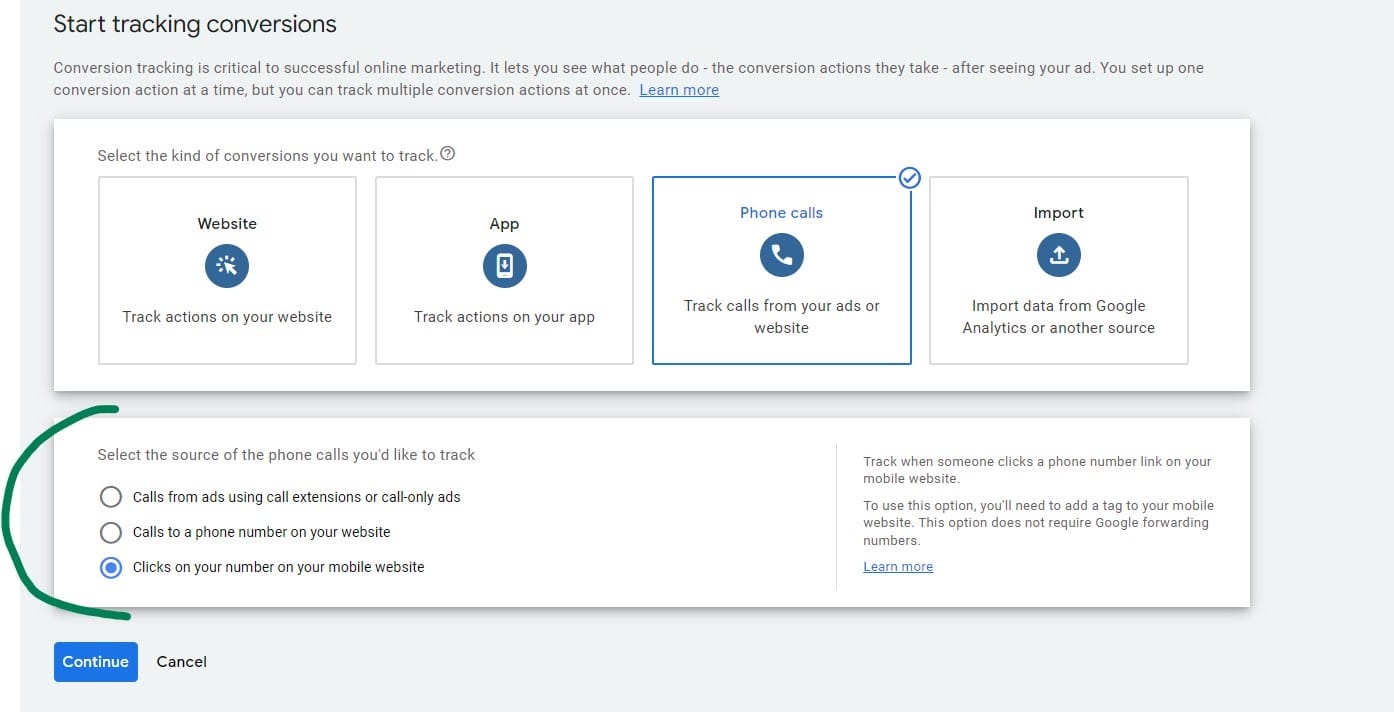The width and height of the screenshot is (1394, 712).
Task: Click the Website cursor-click icon
Action: point(227,266)
